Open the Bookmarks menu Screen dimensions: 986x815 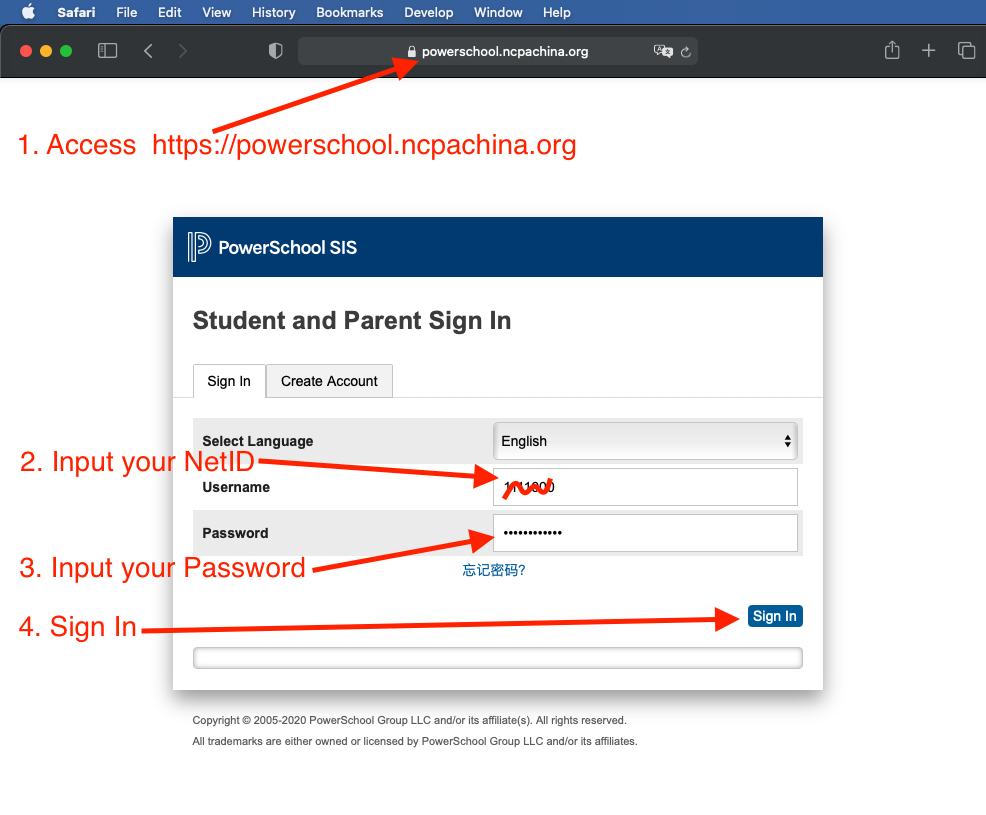[x=350, y=12]
